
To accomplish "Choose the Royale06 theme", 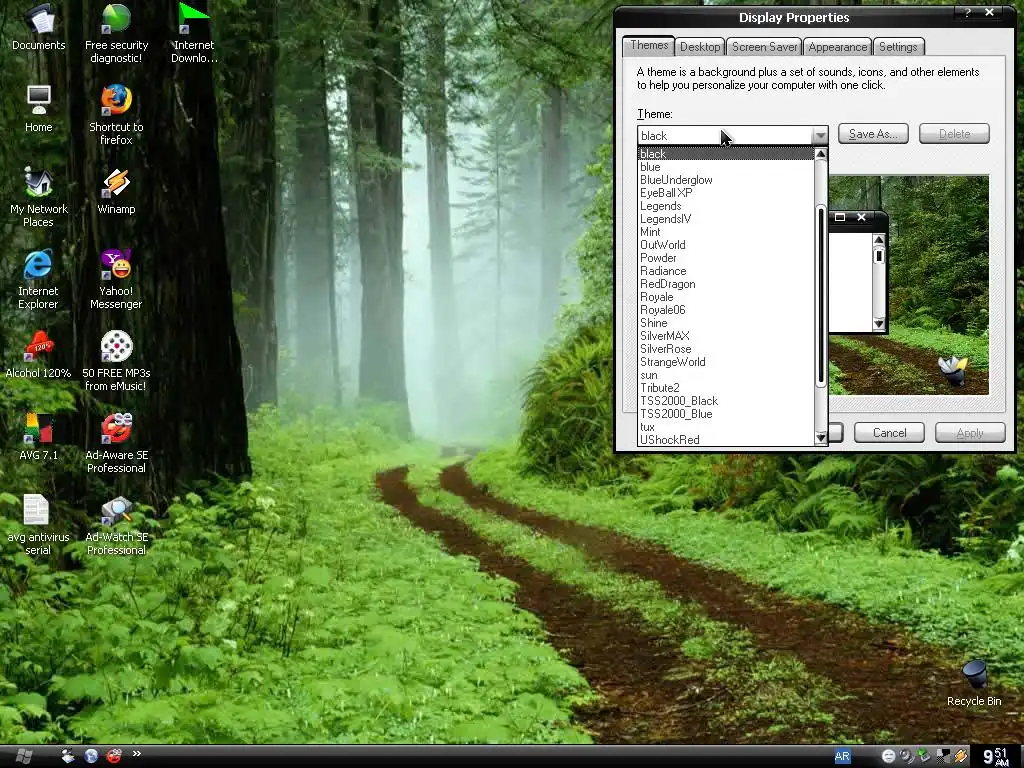I will (x=726, y=310).
